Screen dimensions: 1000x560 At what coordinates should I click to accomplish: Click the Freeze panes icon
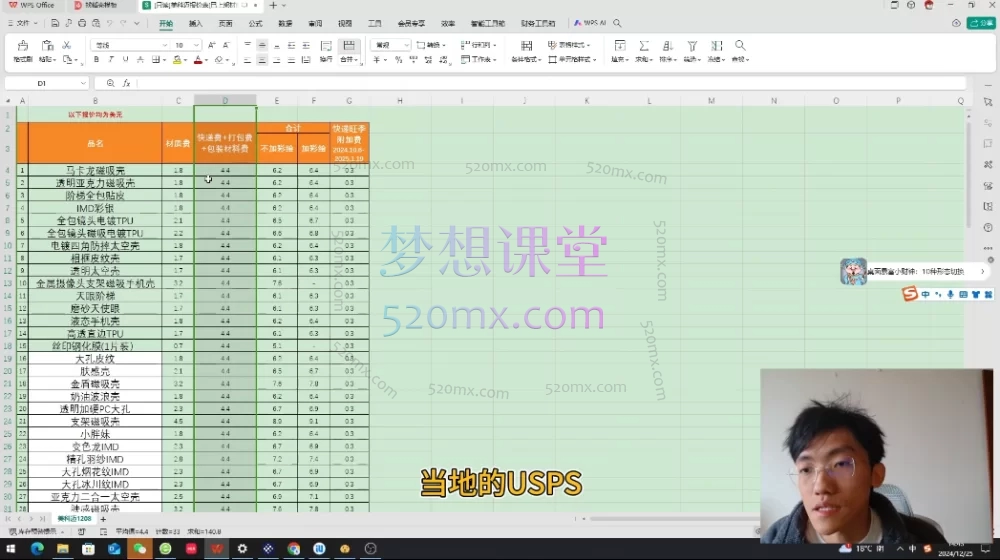click(716, 46)
